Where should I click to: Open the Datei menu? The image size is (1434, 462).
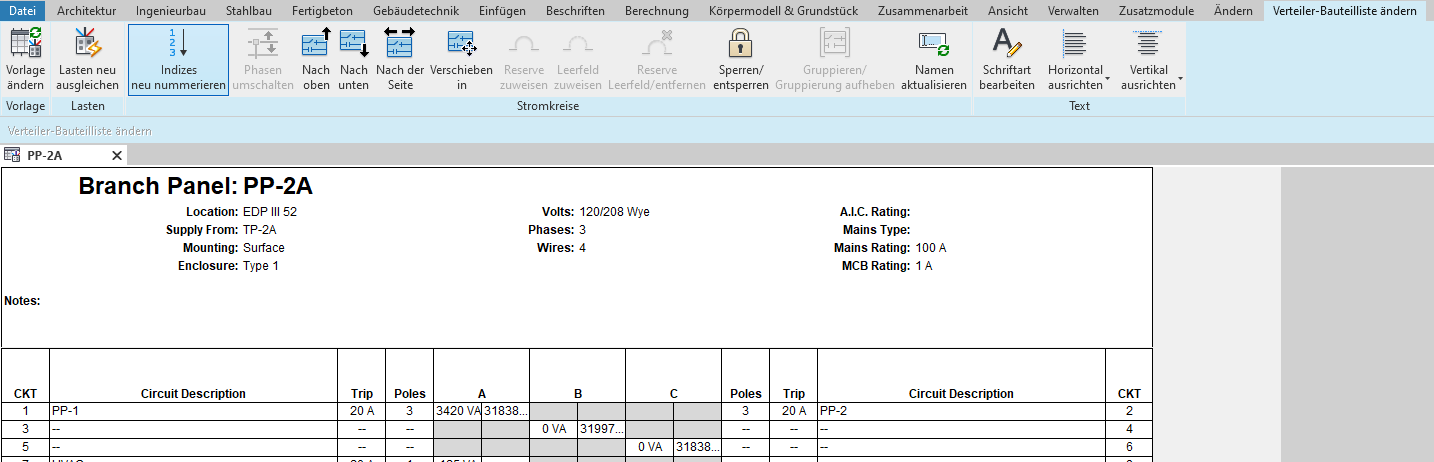pyautogui.click(x=22, y=11)
